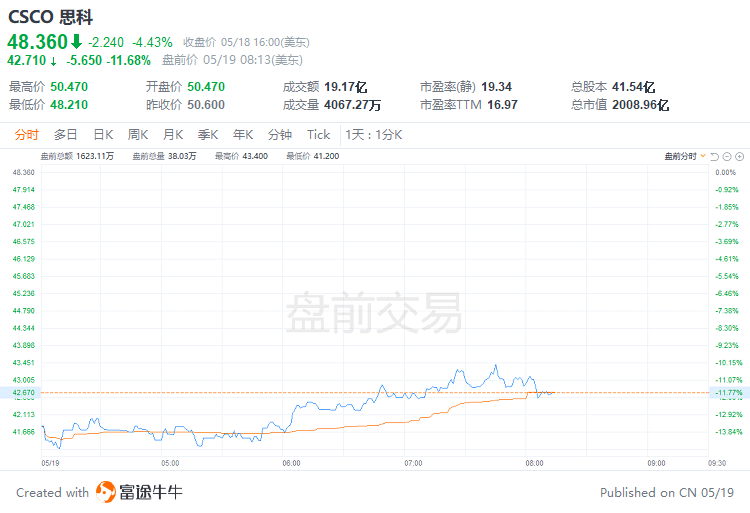Open the Tick tab
Image resolution: width=750 pixels, height=513 pixels.
(319, 135)
